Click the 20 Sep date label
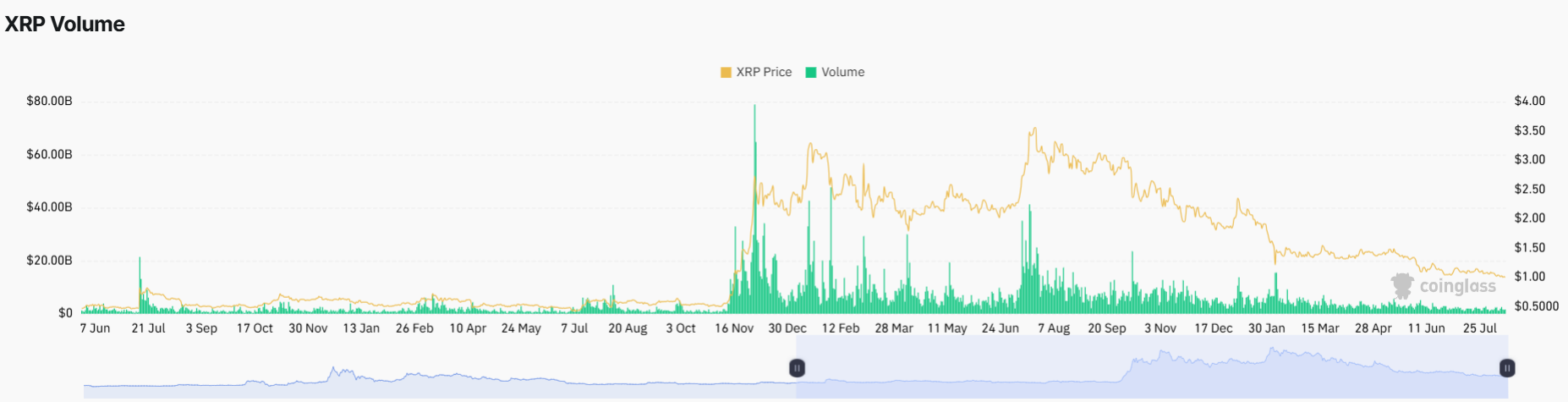Viewport: 1568px width, 402px height. point(1107,328)
